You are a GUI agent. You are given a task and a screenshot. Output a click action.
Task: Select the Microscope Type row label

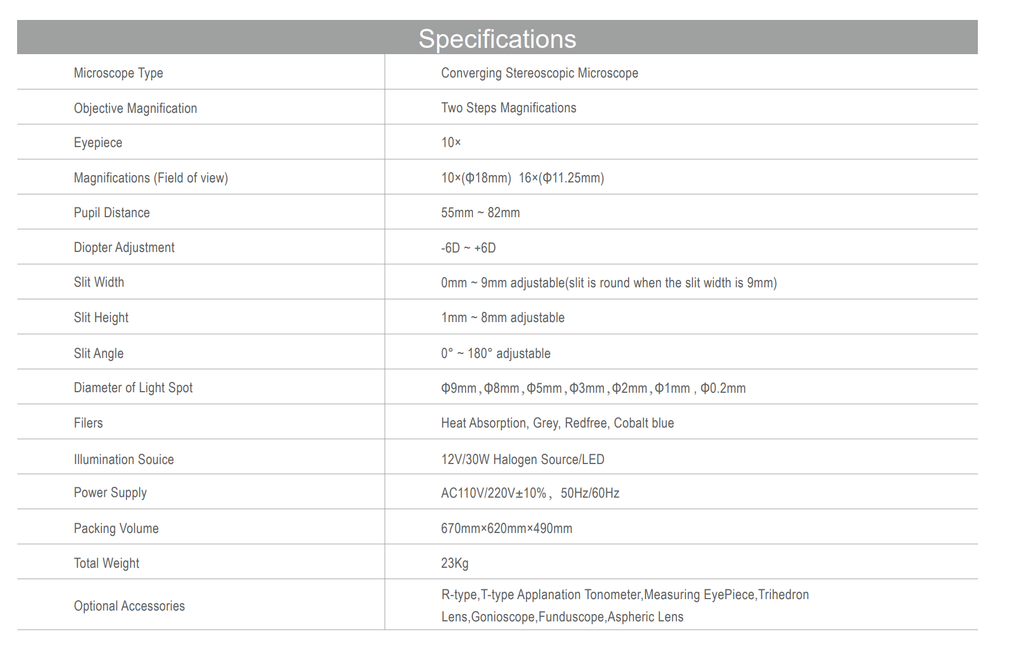(x=118, y=73)
